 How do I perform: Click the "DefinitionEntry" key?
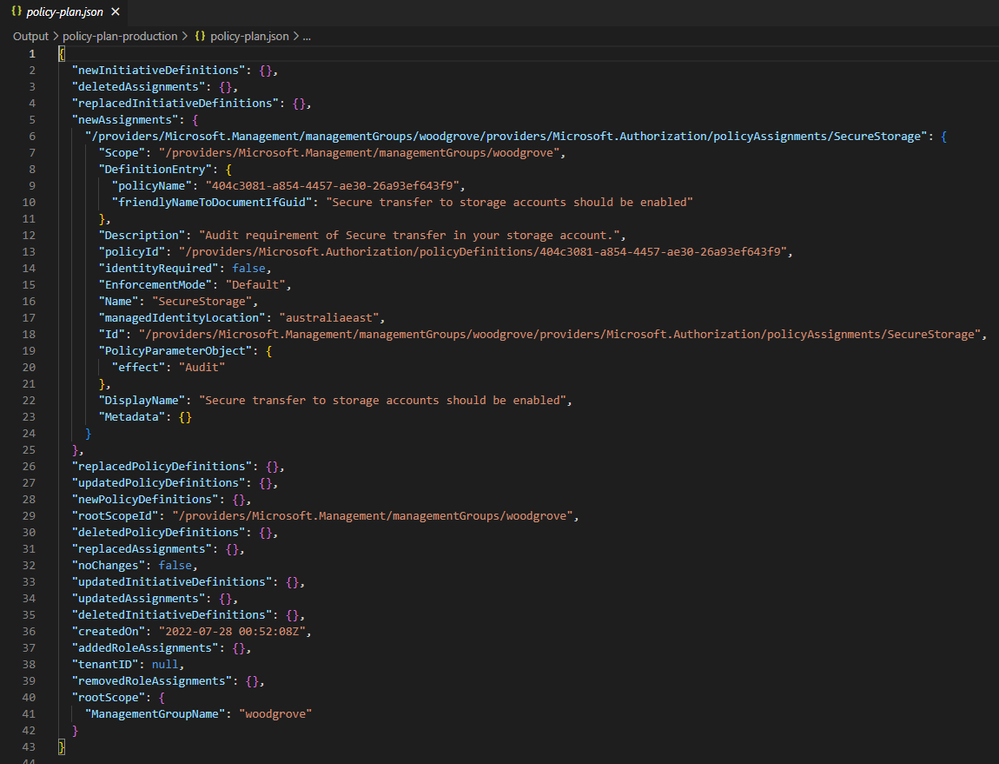click(155, 169)
